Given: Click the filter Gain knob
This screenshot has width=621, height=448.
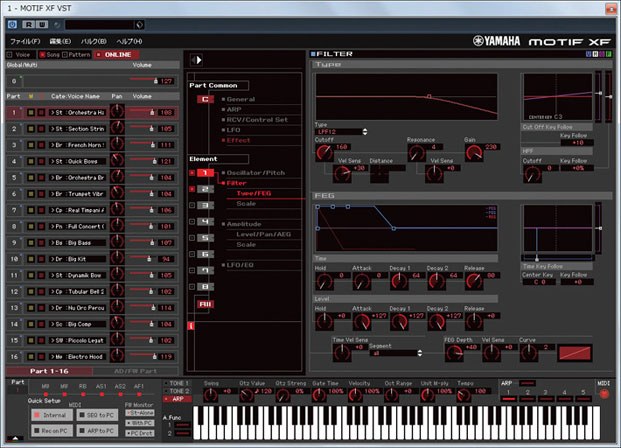Looking at the screenshot, I should (474, 153).
